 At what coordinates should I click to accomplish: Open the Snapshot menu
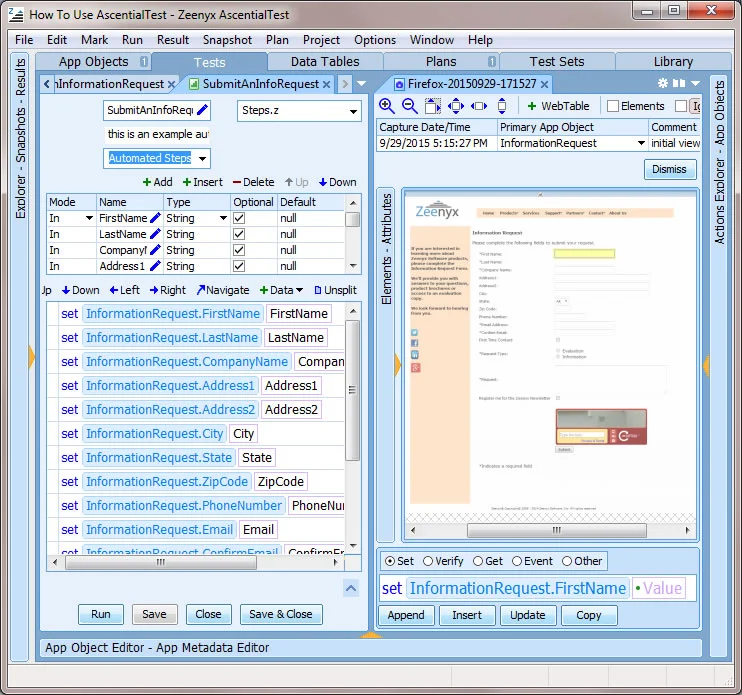[x=227, y=40]
